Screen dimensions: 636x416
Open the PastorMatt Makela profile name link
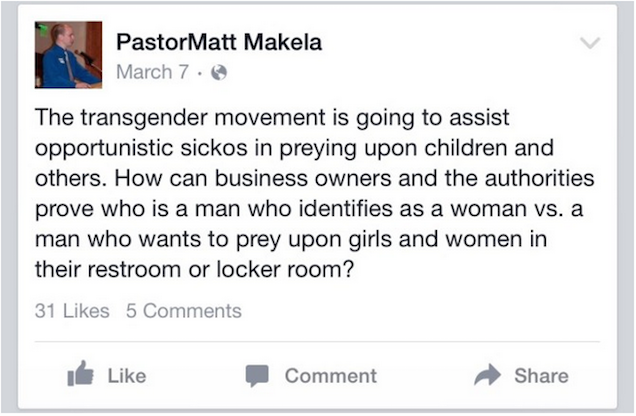[x=219, y=43]
